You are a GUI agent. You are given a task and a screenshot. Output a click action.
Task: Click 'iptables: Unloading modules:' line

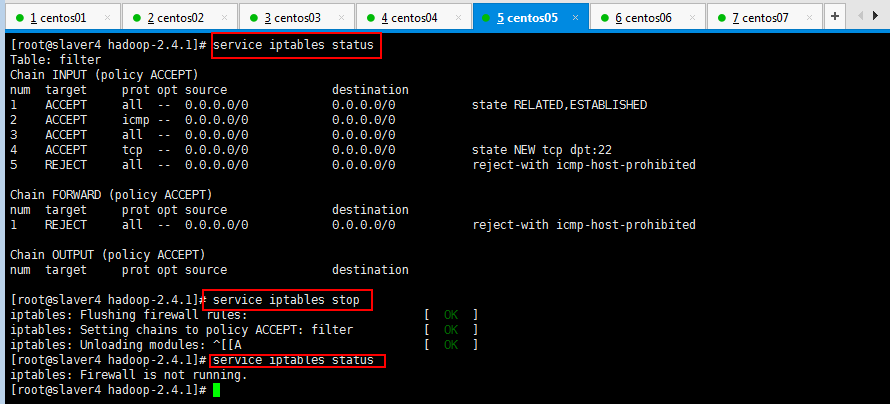coord(108,344)
